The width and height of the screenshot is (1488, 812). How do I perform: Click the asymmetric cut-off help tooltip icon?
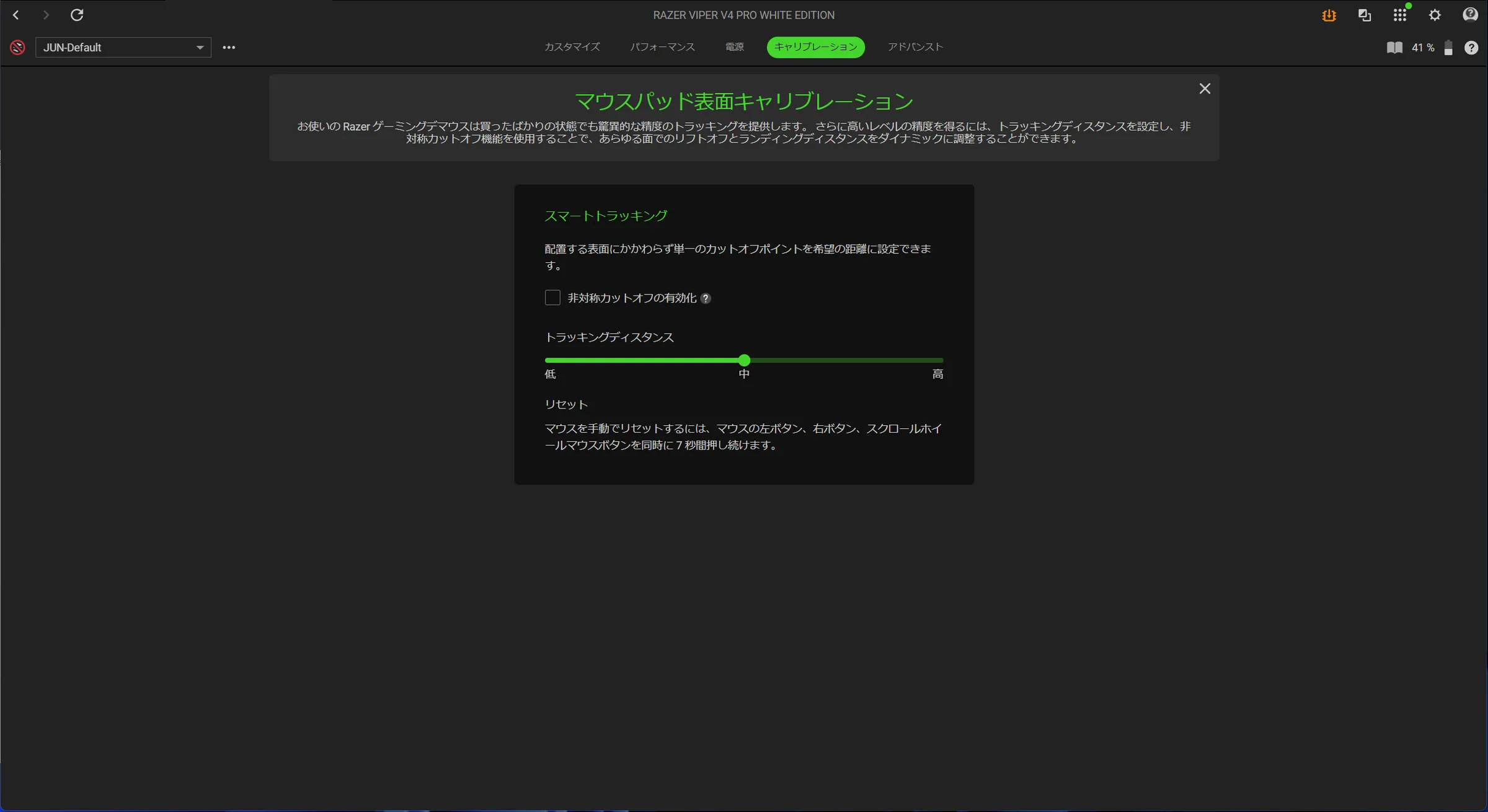click(x=706, y=299)
